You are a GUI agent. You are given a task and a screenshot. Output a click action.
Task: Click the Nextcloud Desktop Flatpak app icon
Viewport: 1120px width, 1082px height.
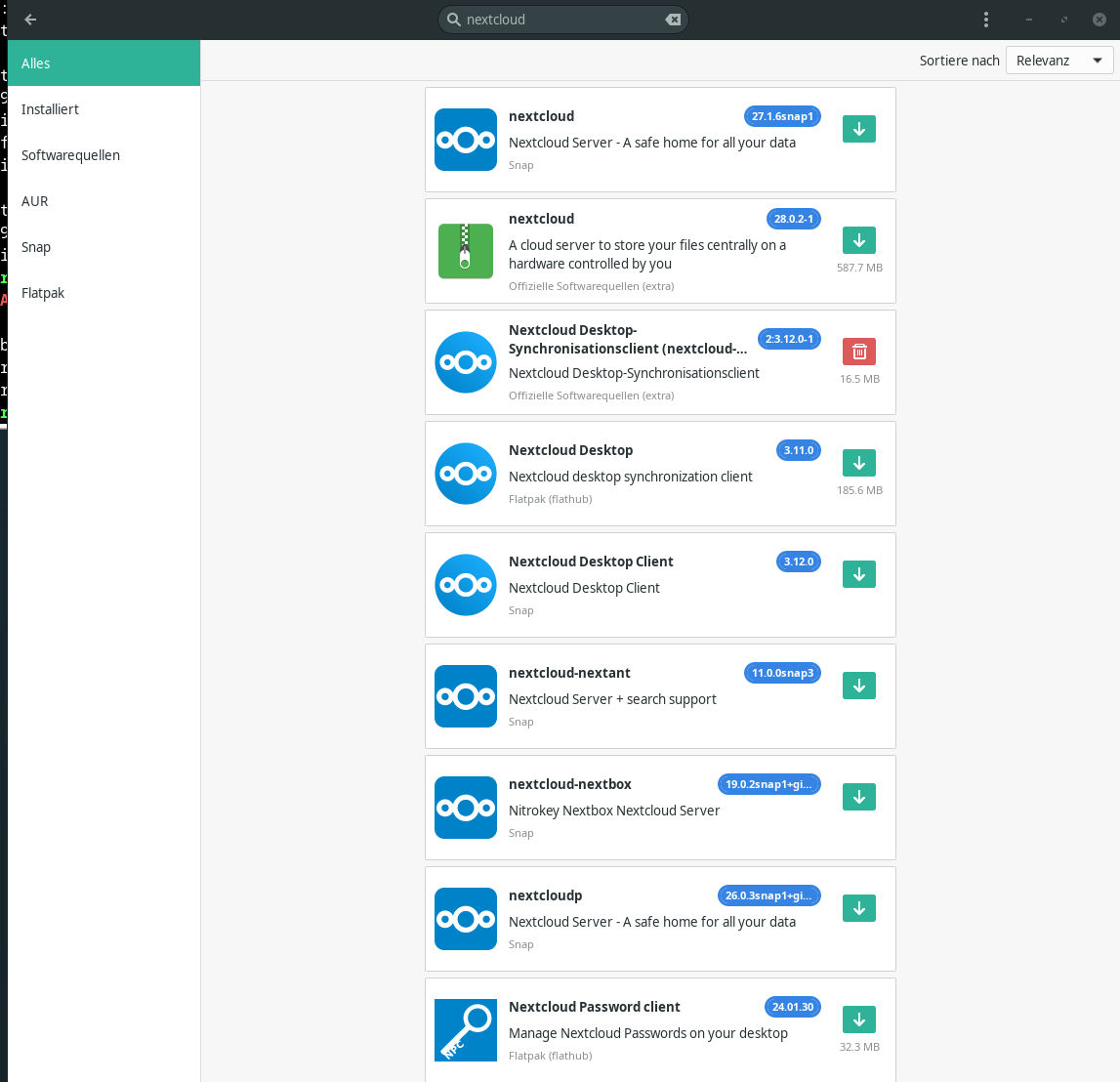pos(466,474)
